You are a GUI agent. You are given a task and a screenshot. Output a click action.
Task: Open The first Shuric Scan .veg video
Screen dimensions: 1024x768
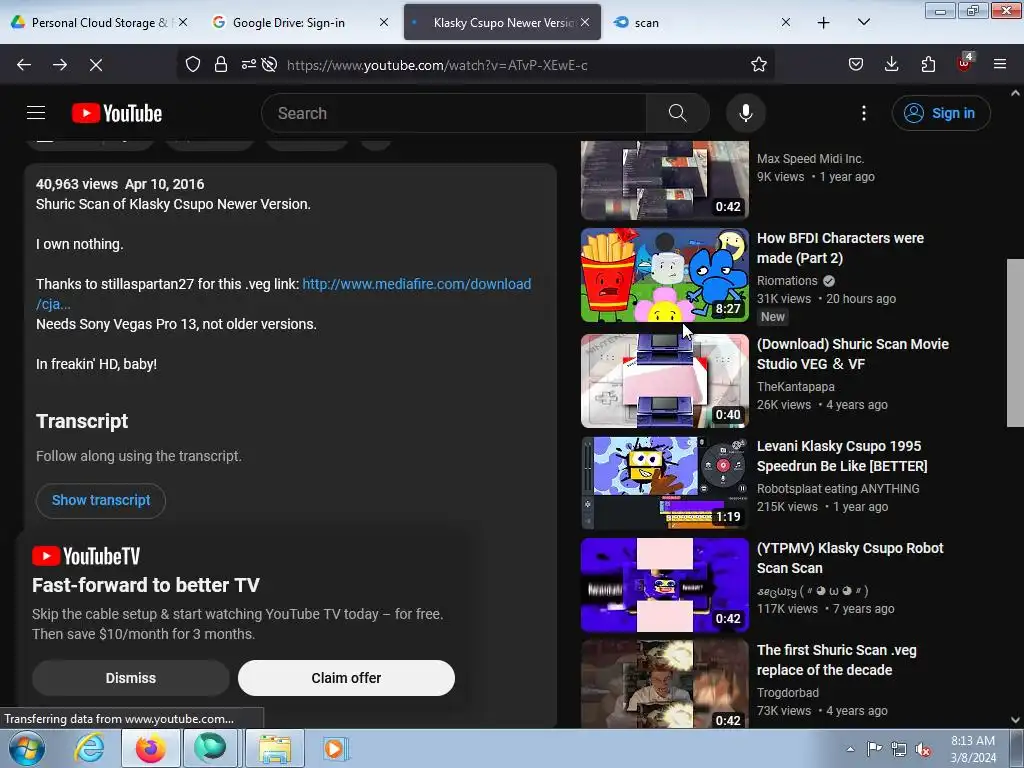click(x=836, y=660)
